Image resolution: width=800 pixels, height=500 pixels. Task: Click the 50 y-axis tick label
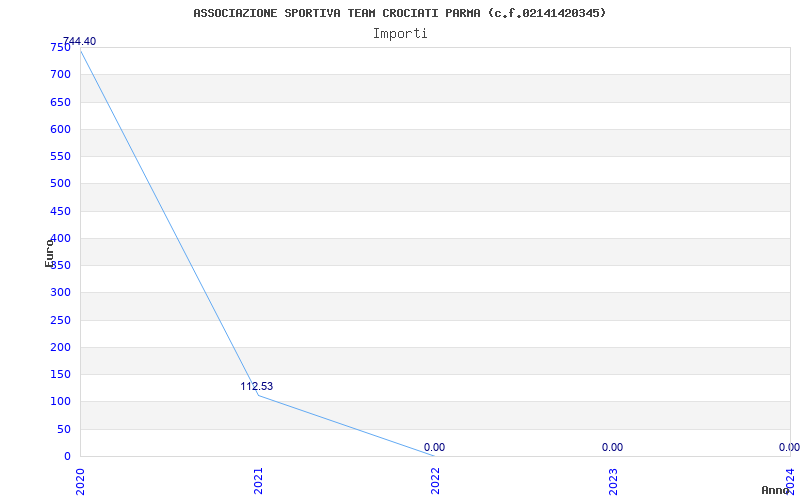64,429
